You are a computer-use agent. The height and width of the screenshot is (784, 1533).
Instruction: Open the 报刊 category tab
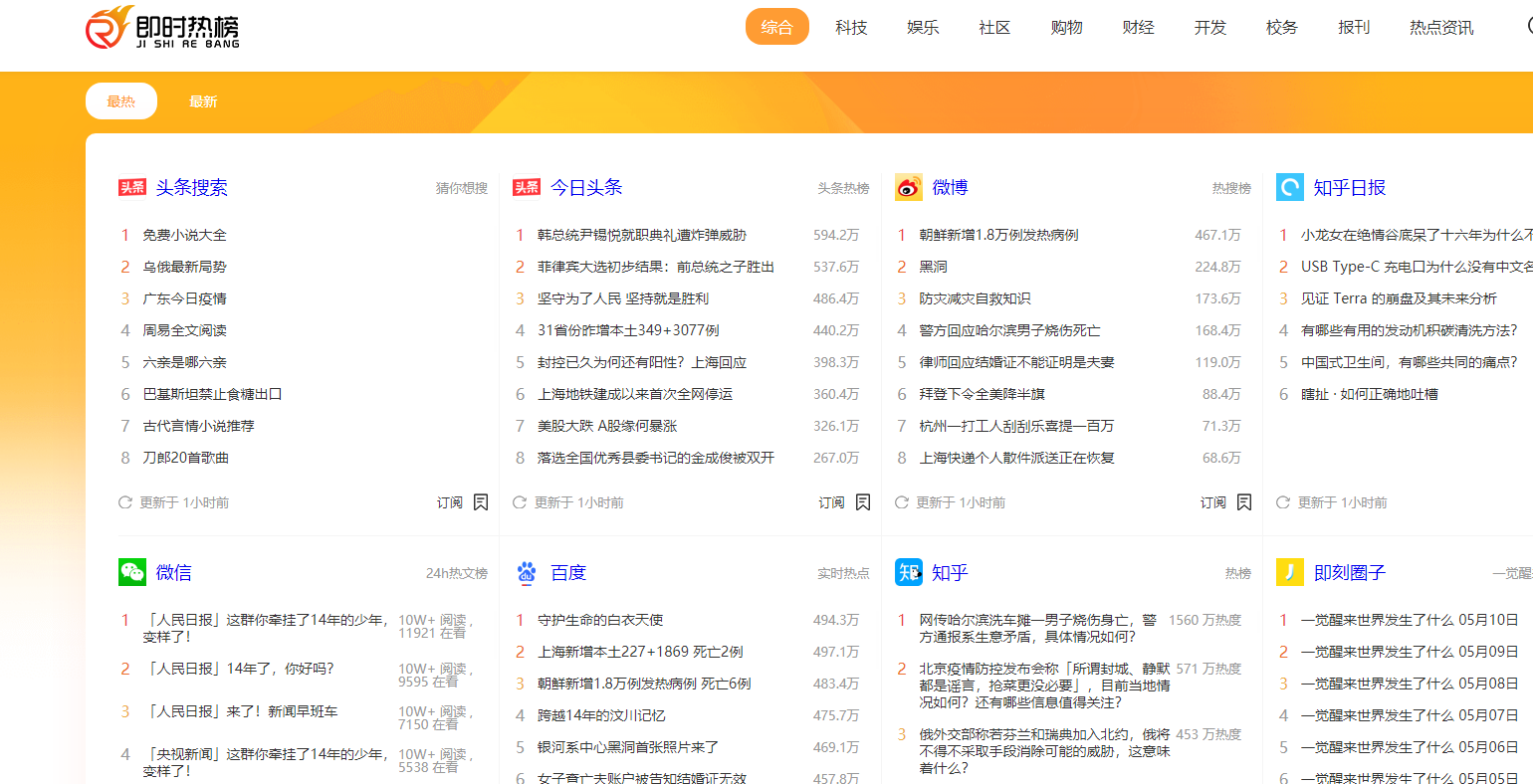pos(1354,28)
